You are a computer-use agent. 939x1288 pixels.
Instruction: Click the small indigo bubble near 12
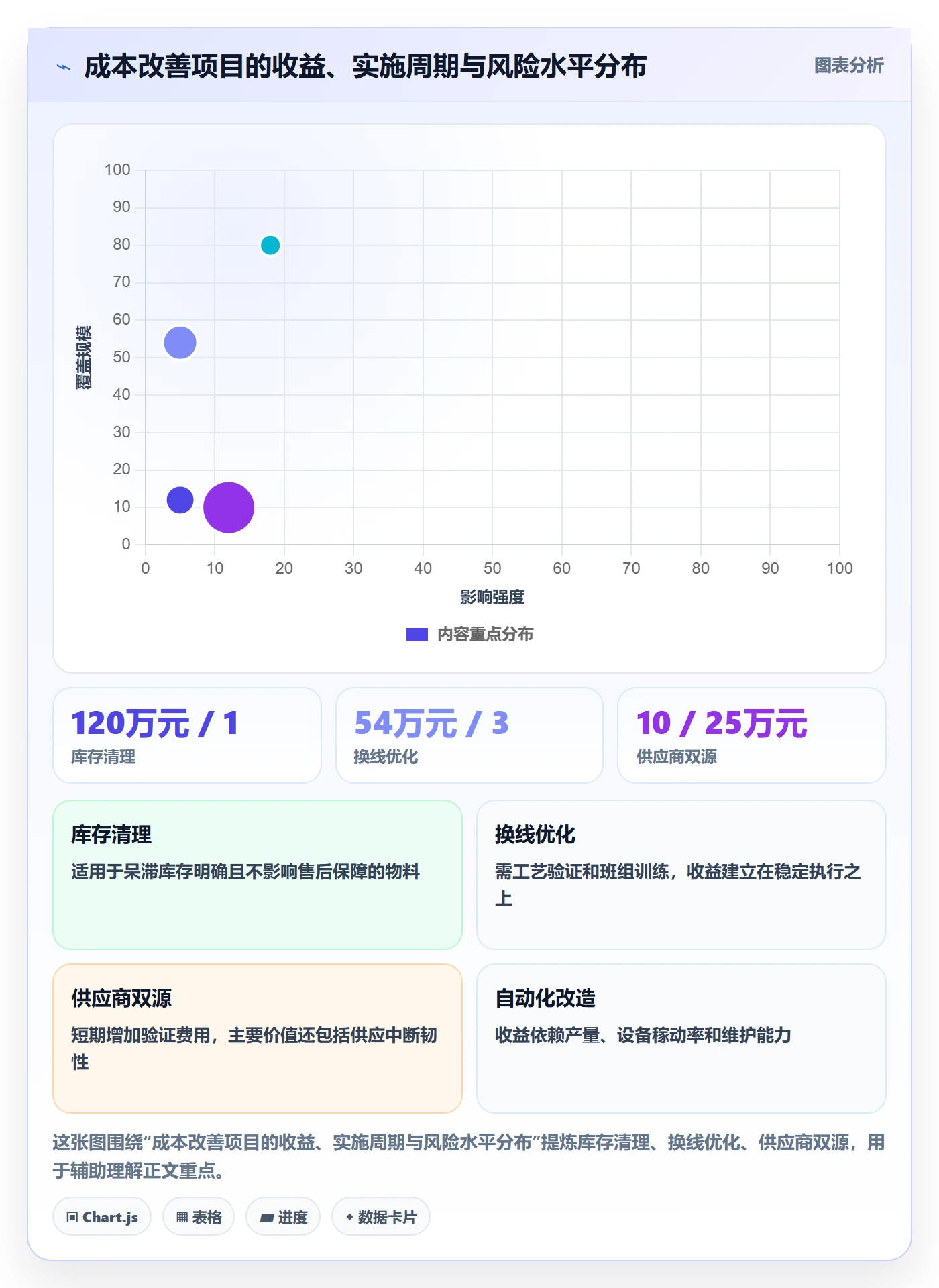[180, 500]
